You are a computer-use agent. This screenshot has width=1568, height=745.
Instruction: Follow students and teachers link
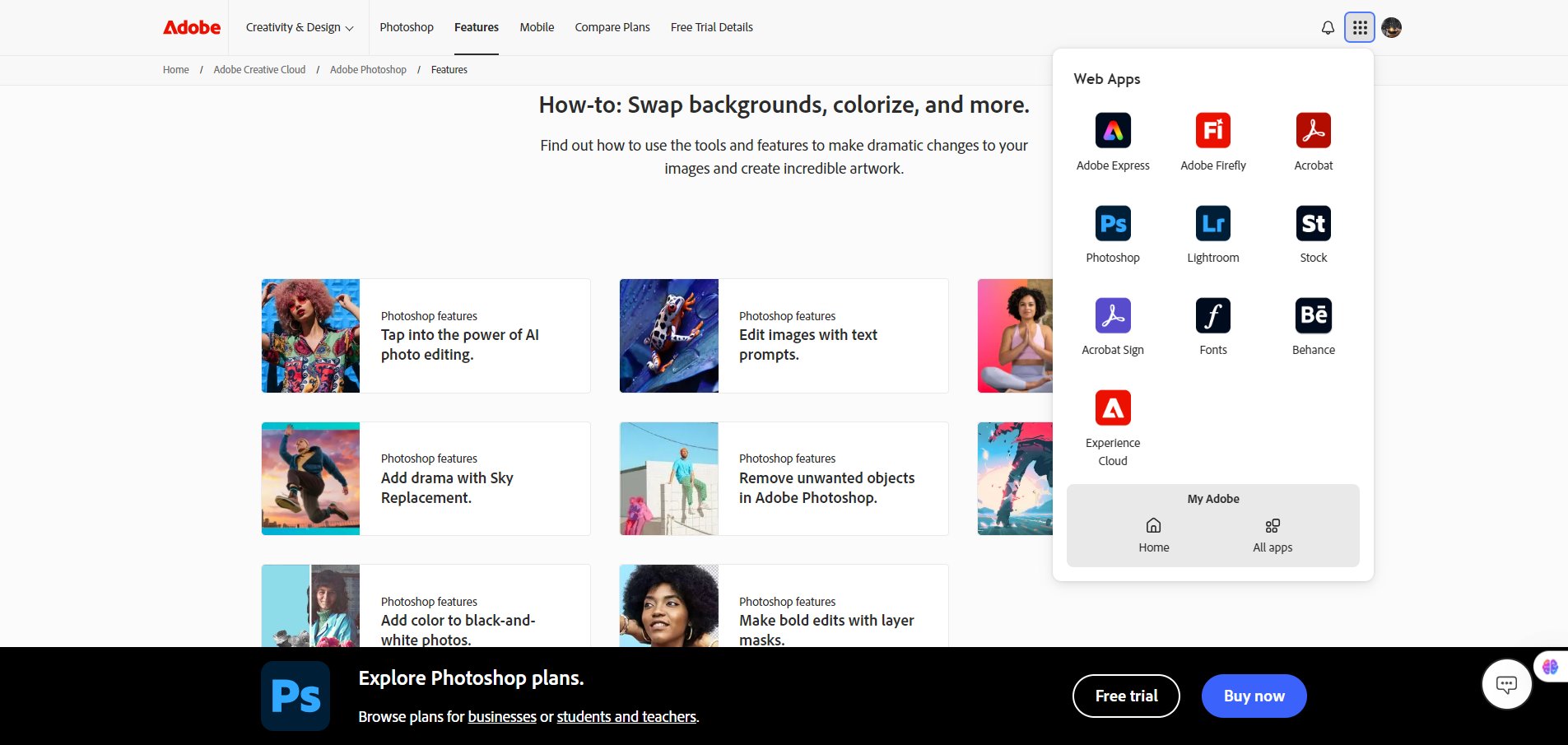tap(626, 717)
